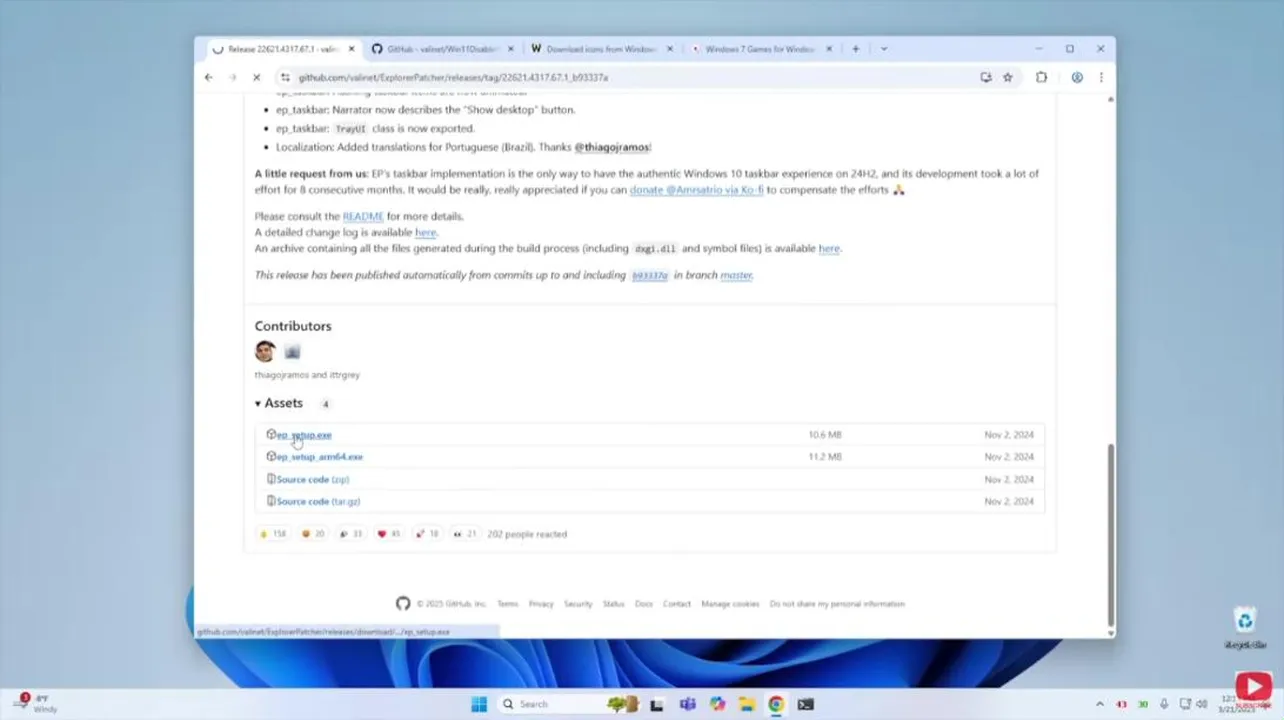This screenshot has width=1284, height=720.
Task: Click the address bar URL
Action: pyautogui.click(x=453, y=77)
